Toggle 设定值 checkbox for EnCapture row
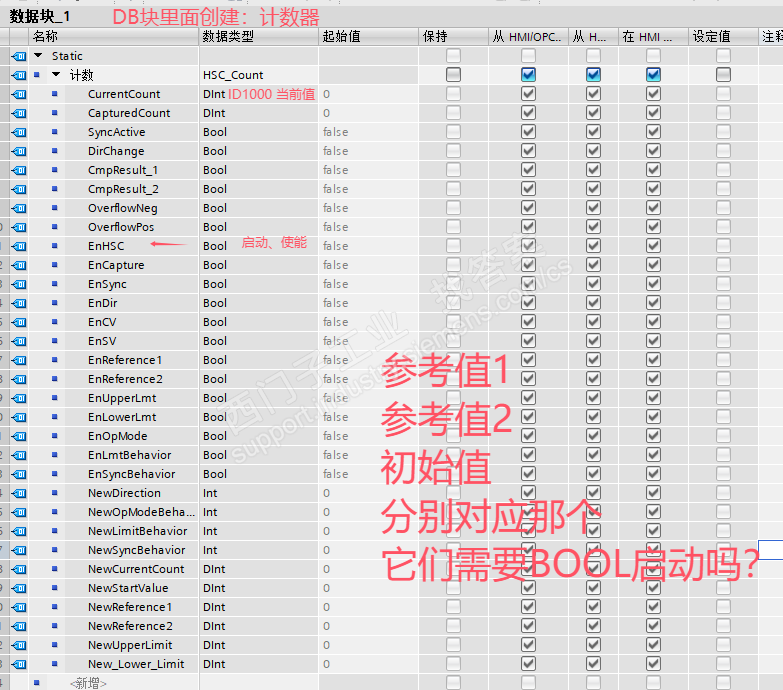This screenshot has height=690, width=783. [723, 264]
